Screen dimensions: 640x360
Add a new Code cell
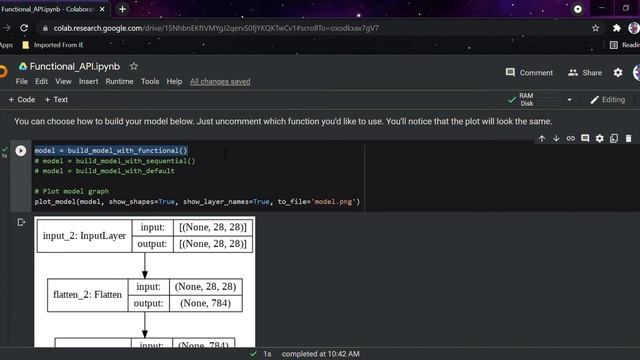(x=22, y=100)
